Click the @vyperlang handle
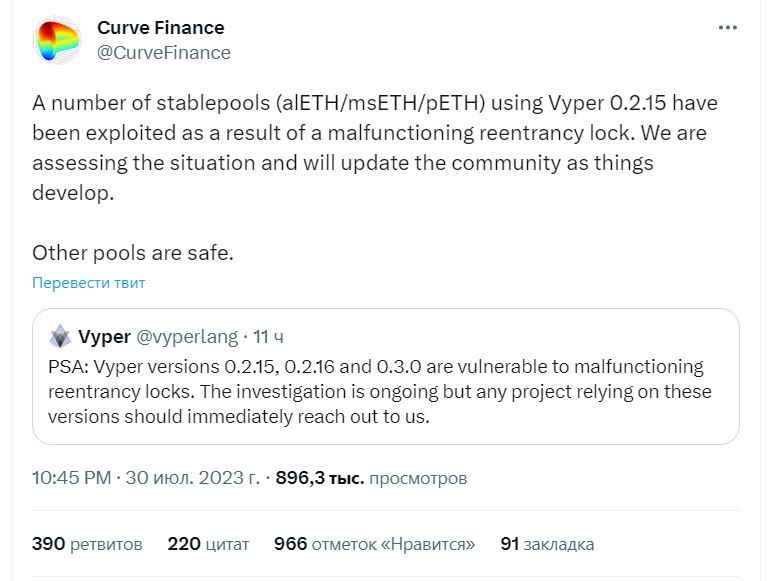Viewport: 775px width, 581px height. [187, 337]
